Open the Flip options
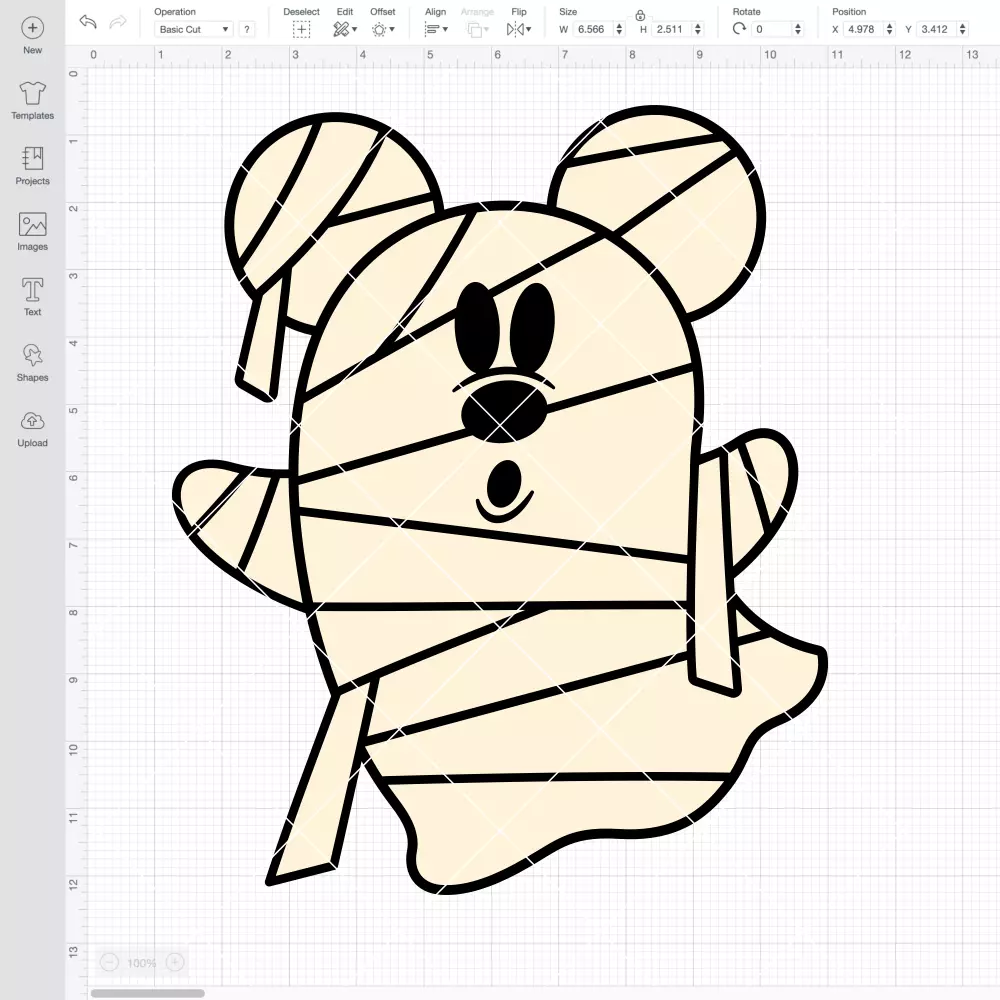 tap(515, 29)
